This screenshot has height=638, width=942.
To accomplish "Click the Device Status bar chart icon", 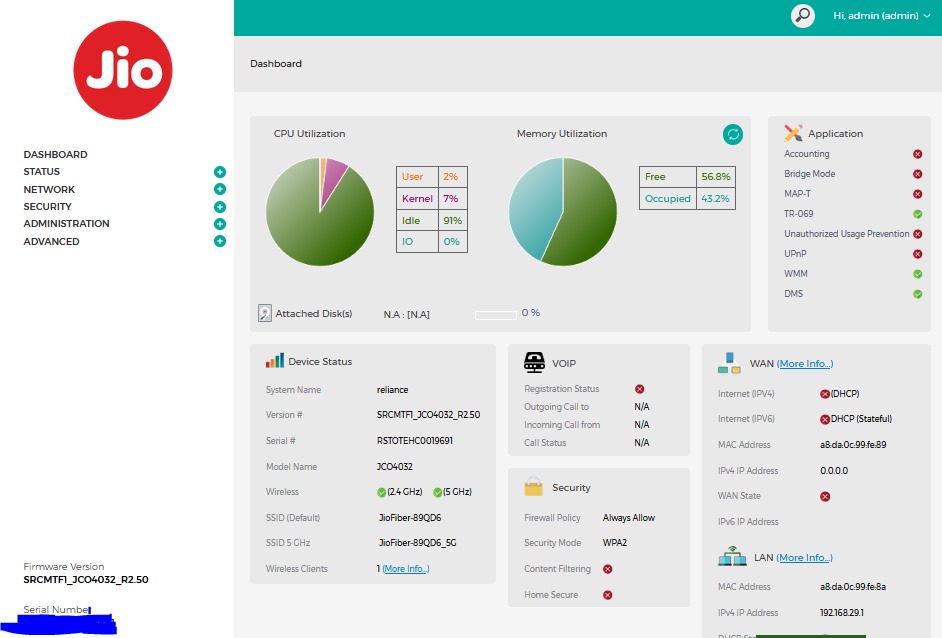I will [x=275, y=360].
